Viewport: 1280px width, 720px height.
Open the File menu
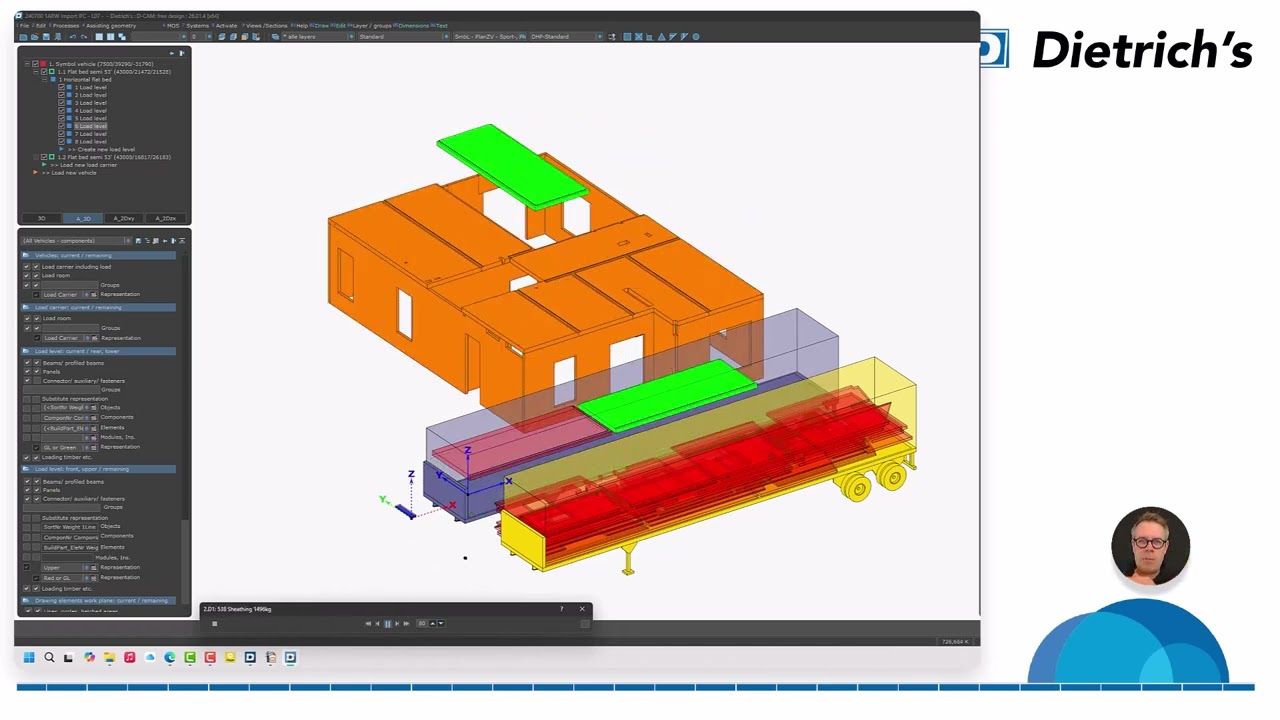pyautogui.click(x=24, y=26)
